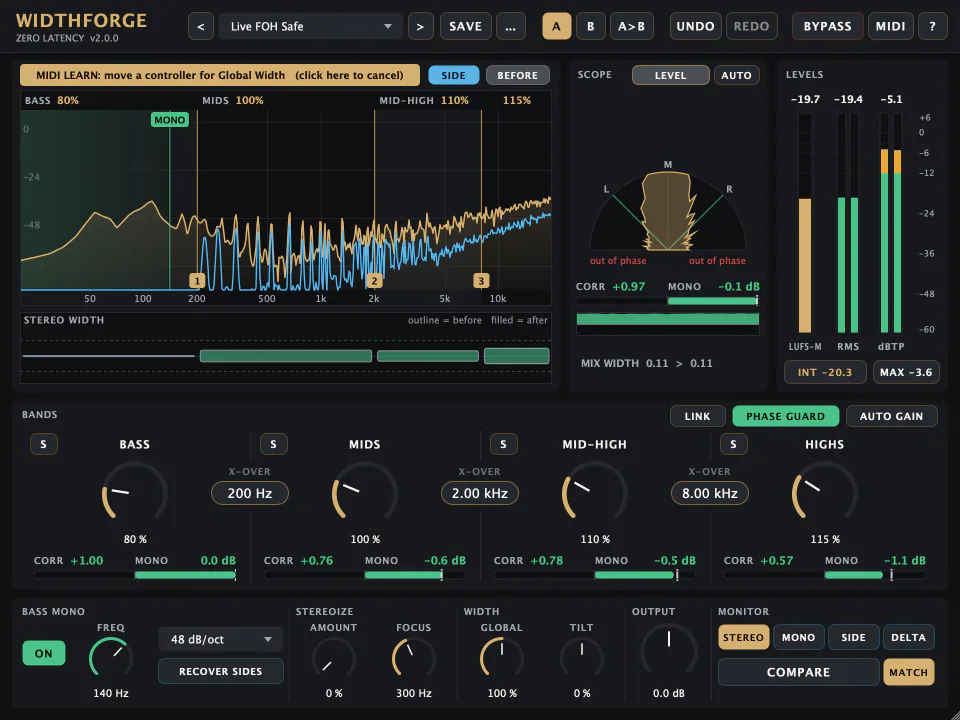Open the MIDI settings

[x=890, y=26]
